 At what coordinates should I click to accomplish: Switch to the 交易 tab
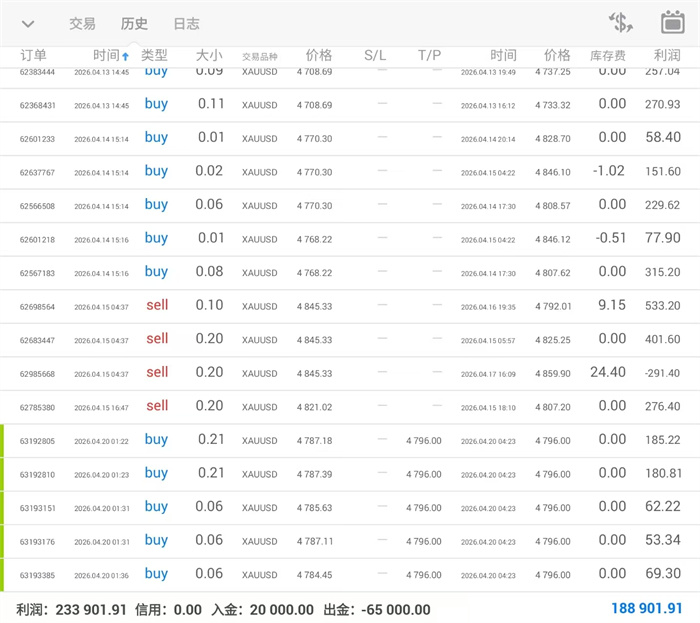[x=82, y=24]
